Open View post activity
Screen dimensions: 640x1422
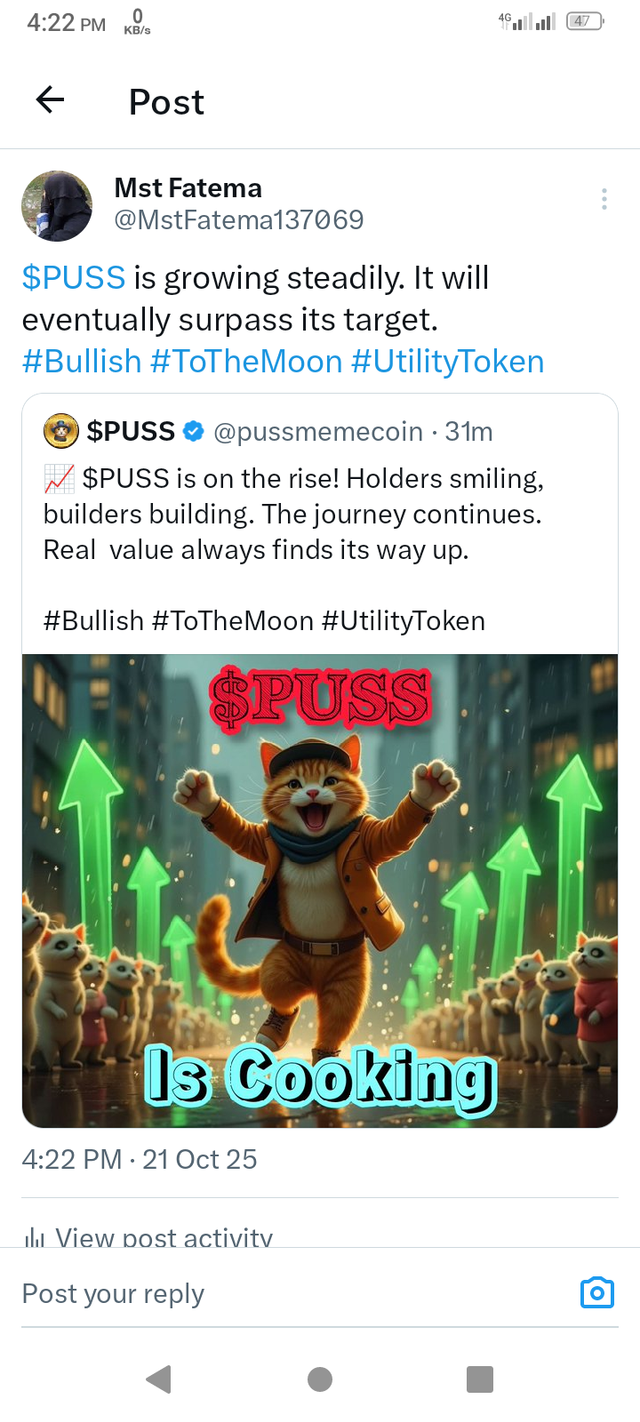pyautogui.click(x=150, y=1238)
